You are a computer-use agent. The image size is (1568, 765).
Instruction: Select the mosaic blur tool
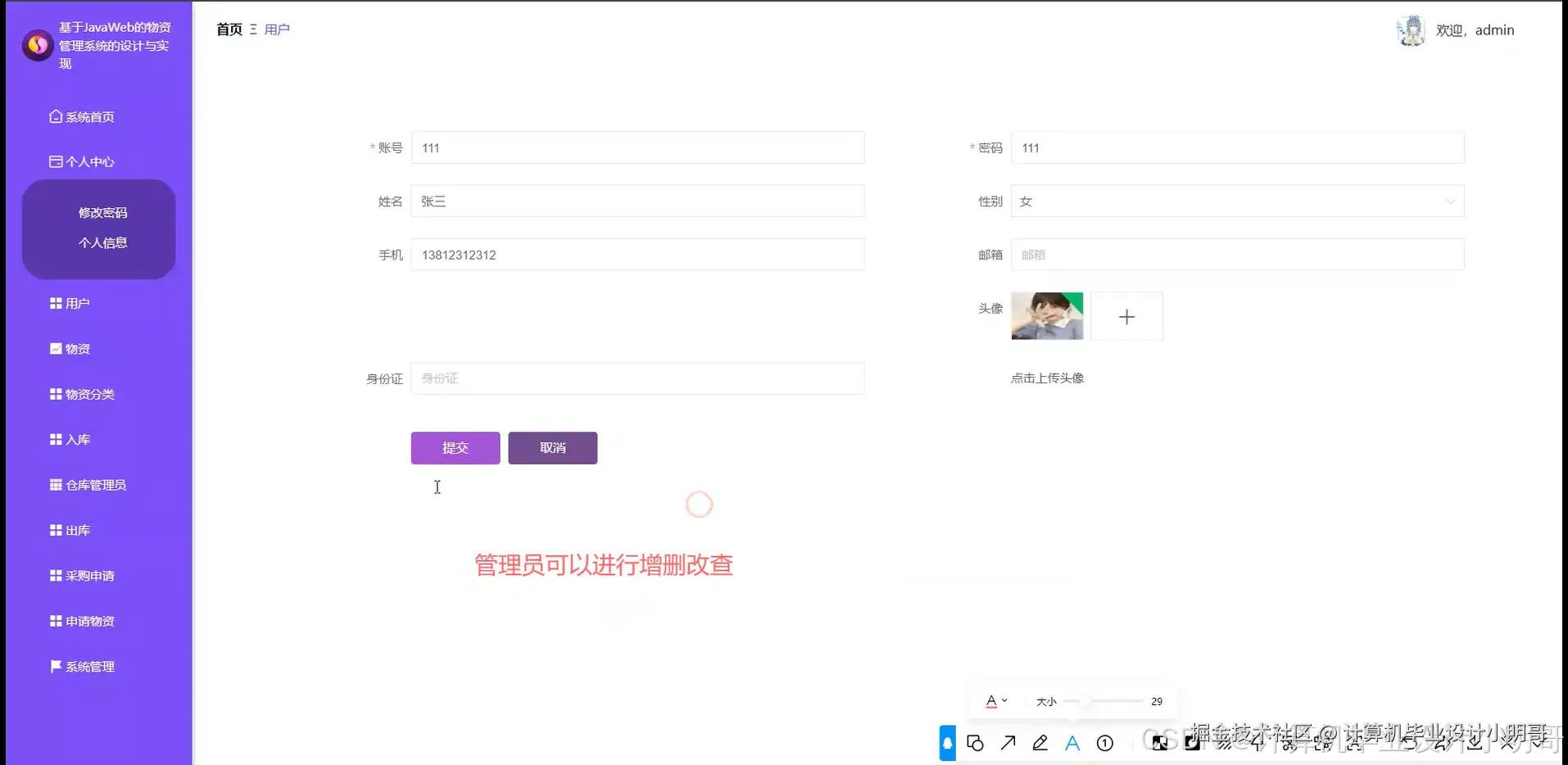1158,742
